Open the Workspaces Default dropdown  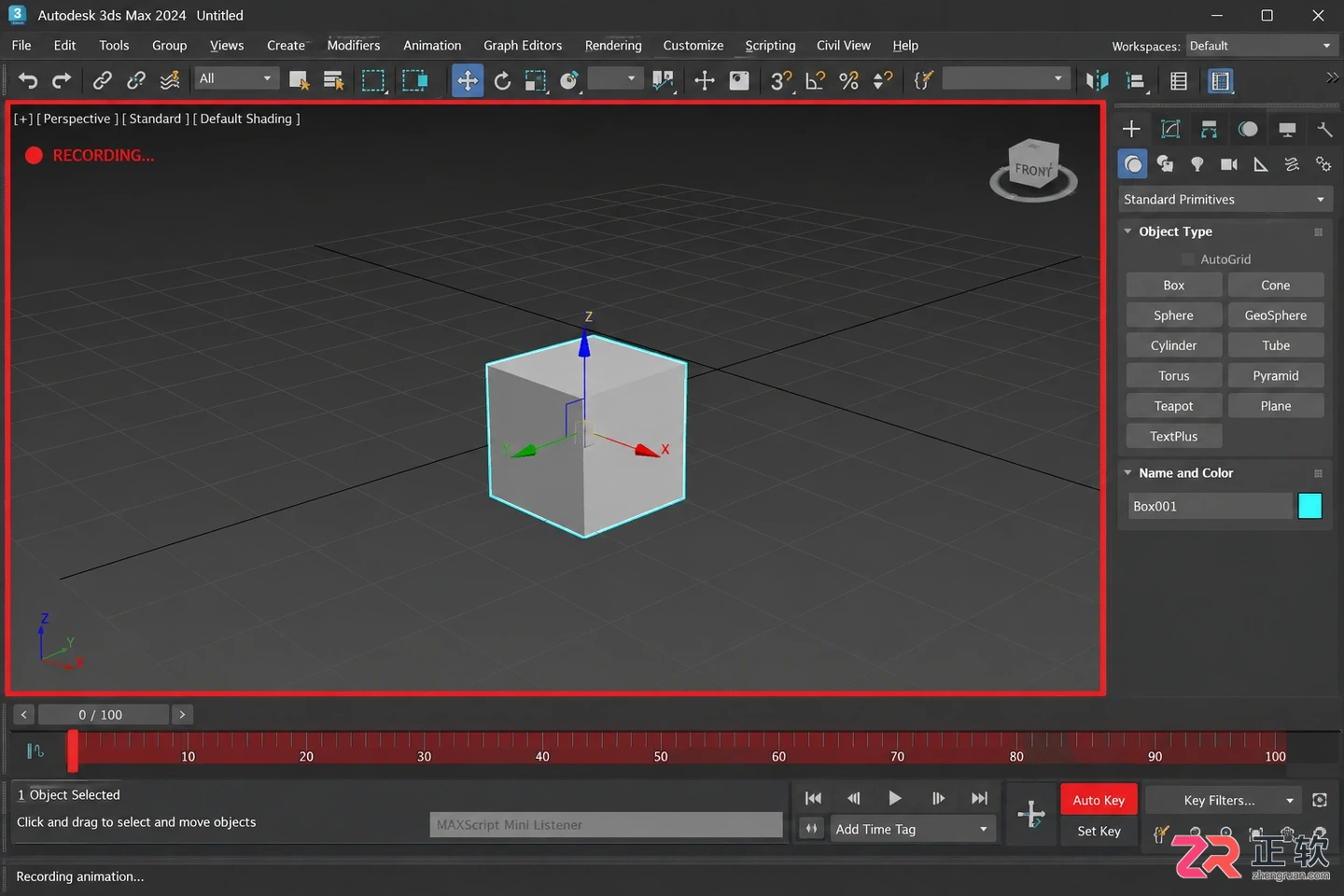1260,46
